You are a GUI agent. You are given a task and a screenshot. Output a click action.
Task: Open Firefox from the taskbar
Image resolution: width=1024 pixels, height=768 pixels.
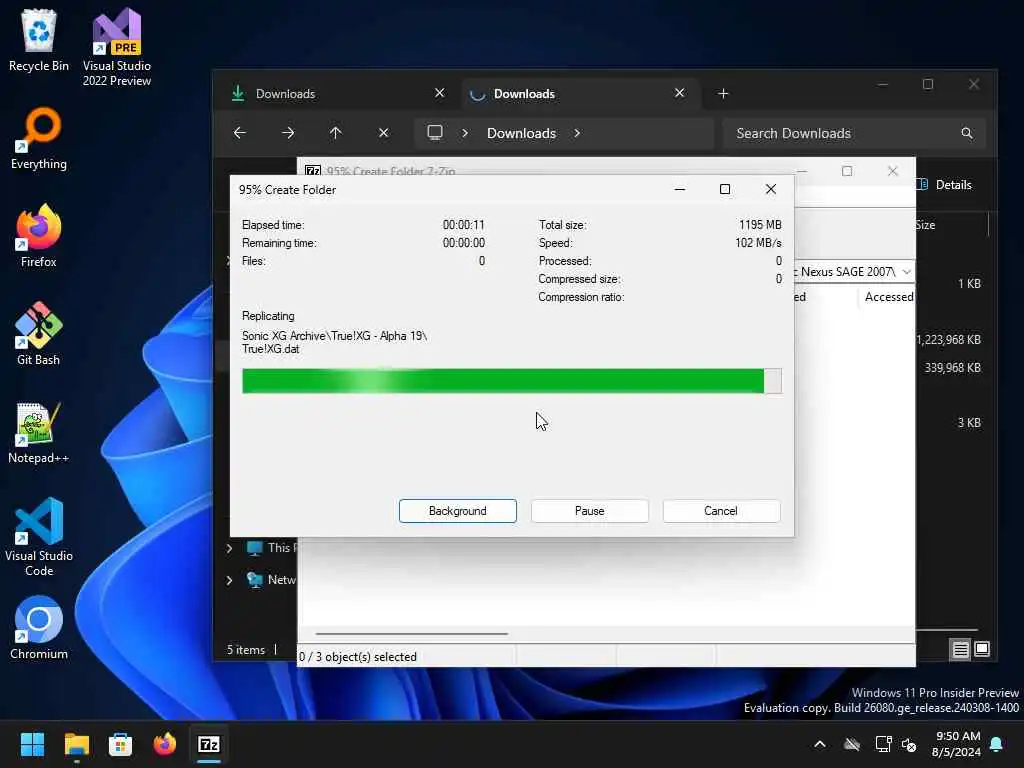click(165, 744)
